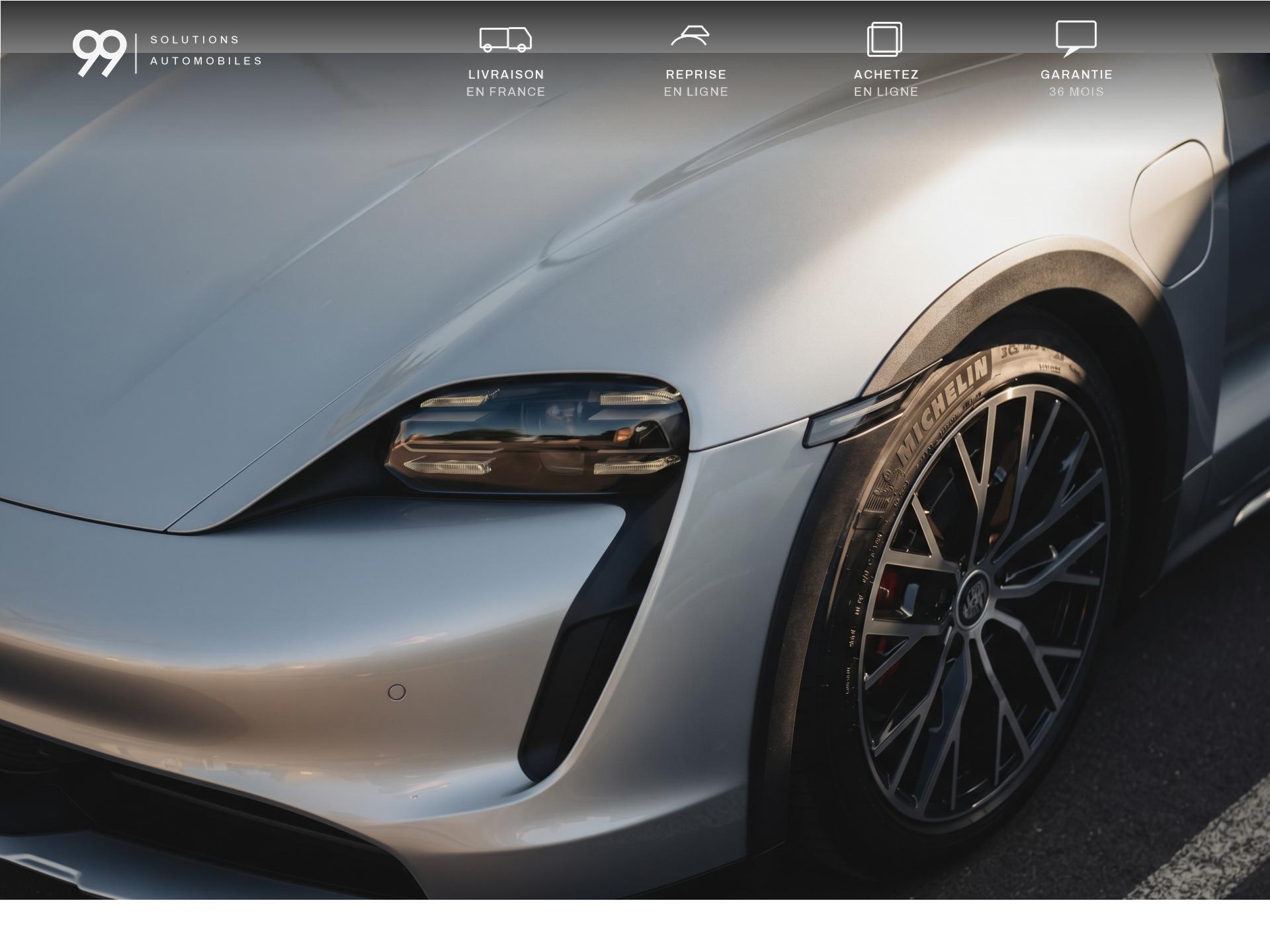Viewport: 1270px width, 952px height.
Task: Click the car trade-in icon above Reprise
Action: [x=690, y=36]
